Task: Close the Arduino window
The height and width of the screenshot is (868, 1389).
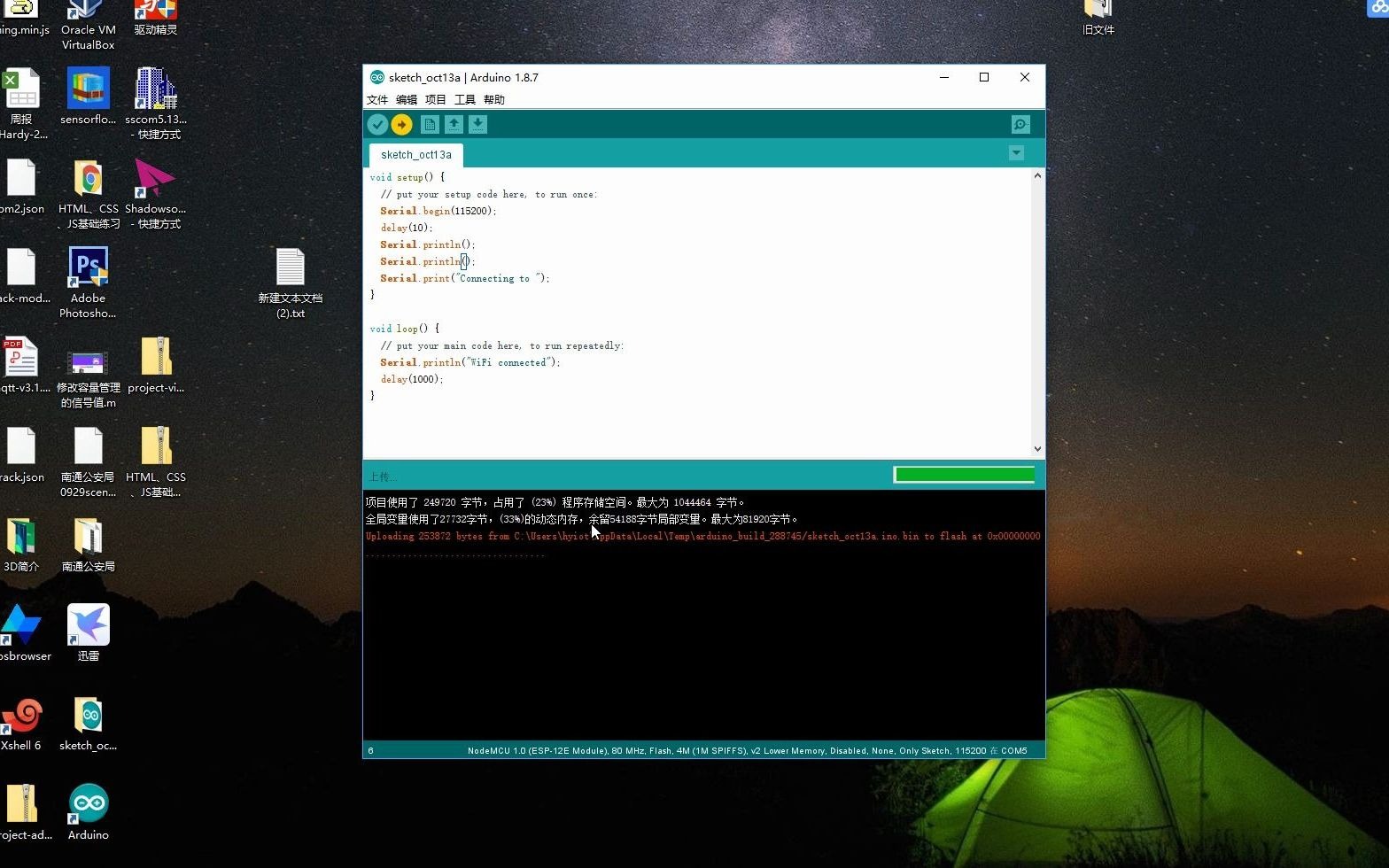Action: coord(1025,77)
